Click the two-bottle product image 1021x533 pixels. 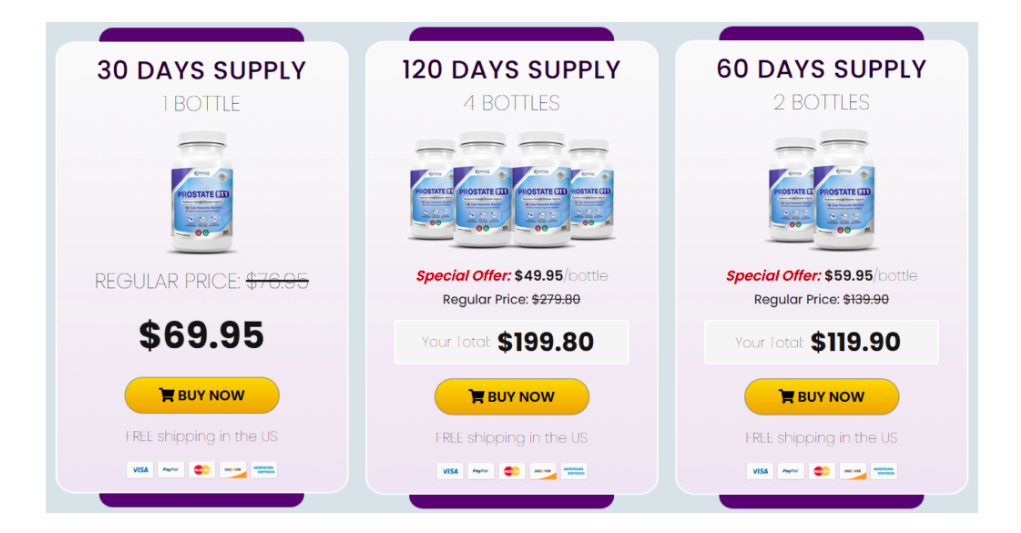pyautogui.click(x=822, y=188)
